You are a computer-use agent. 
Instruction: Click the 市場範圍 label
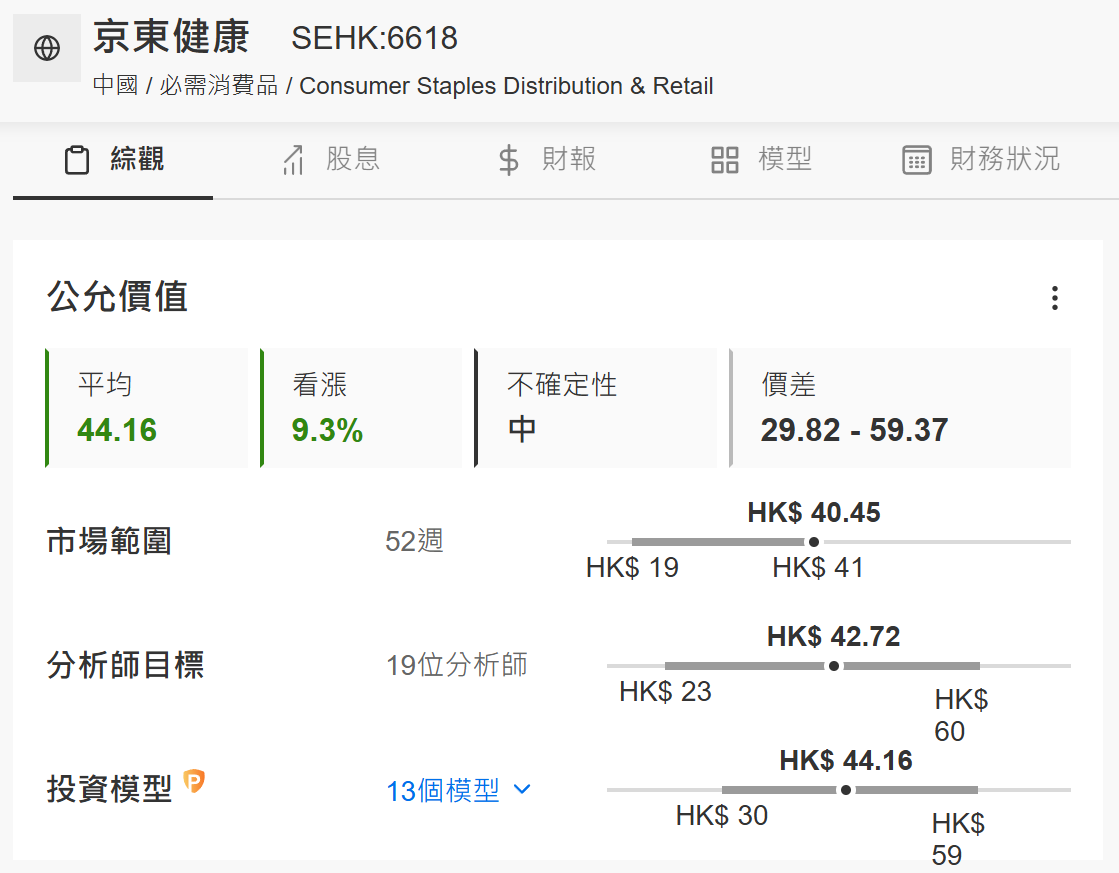point(109,541)
